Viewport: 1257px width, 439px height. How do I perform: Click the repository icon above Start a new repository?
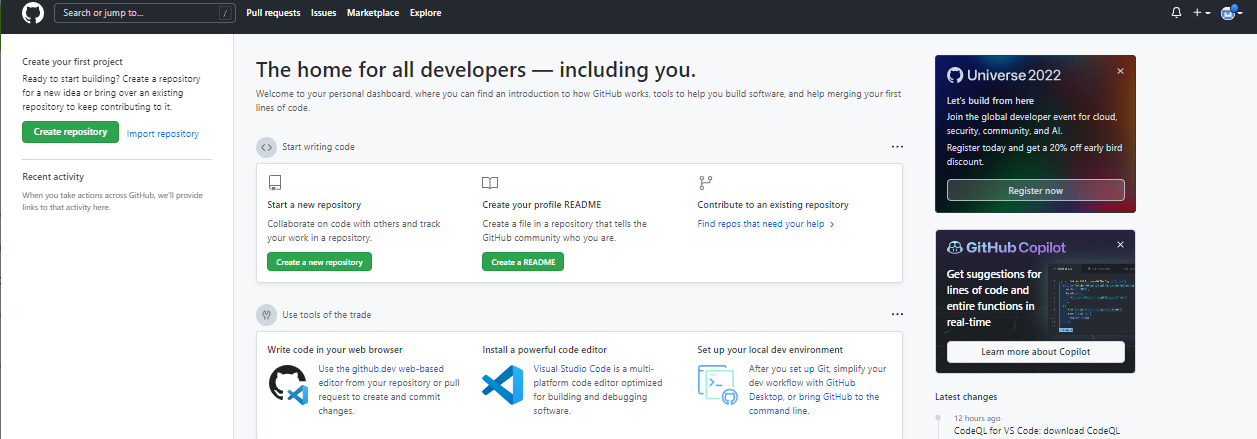point(275,183)
